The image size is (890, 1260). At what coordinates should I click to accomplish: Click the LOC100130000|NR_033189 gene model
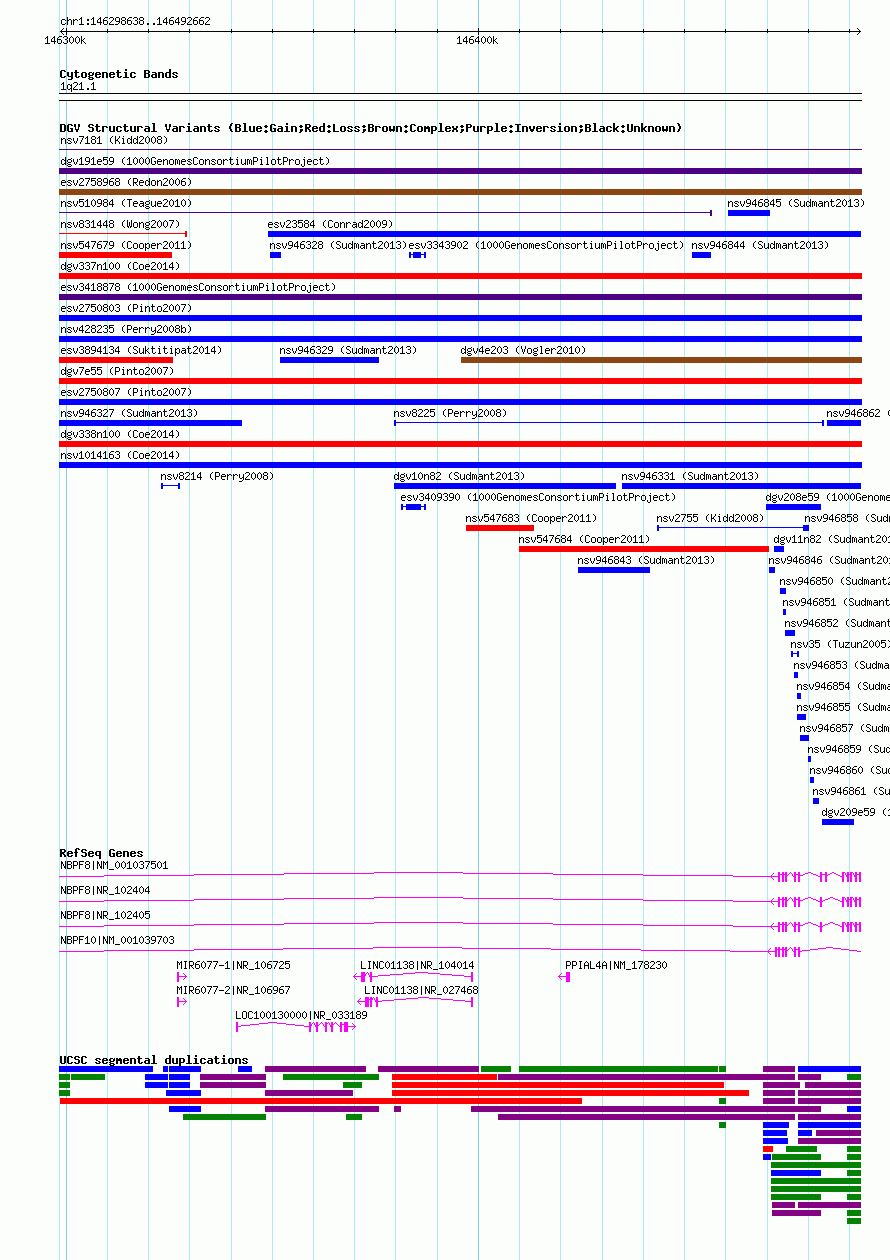click(x=296, y=1026)
